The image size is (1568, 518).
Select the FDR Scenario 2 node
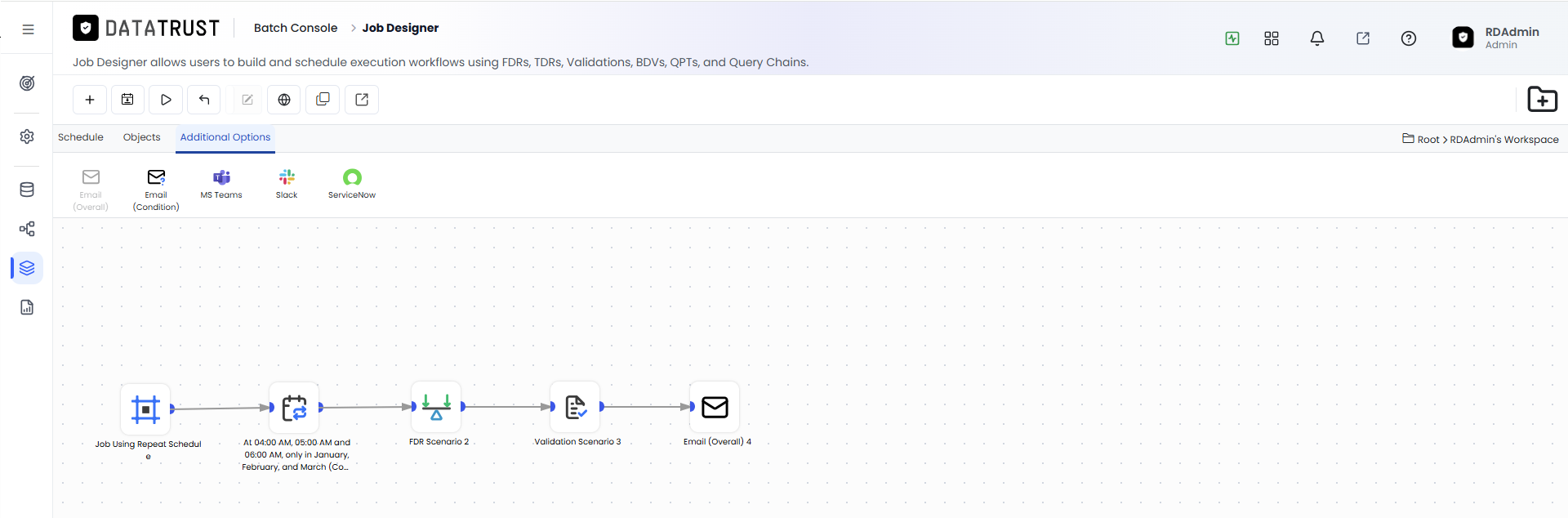click(x=437, y=407)
